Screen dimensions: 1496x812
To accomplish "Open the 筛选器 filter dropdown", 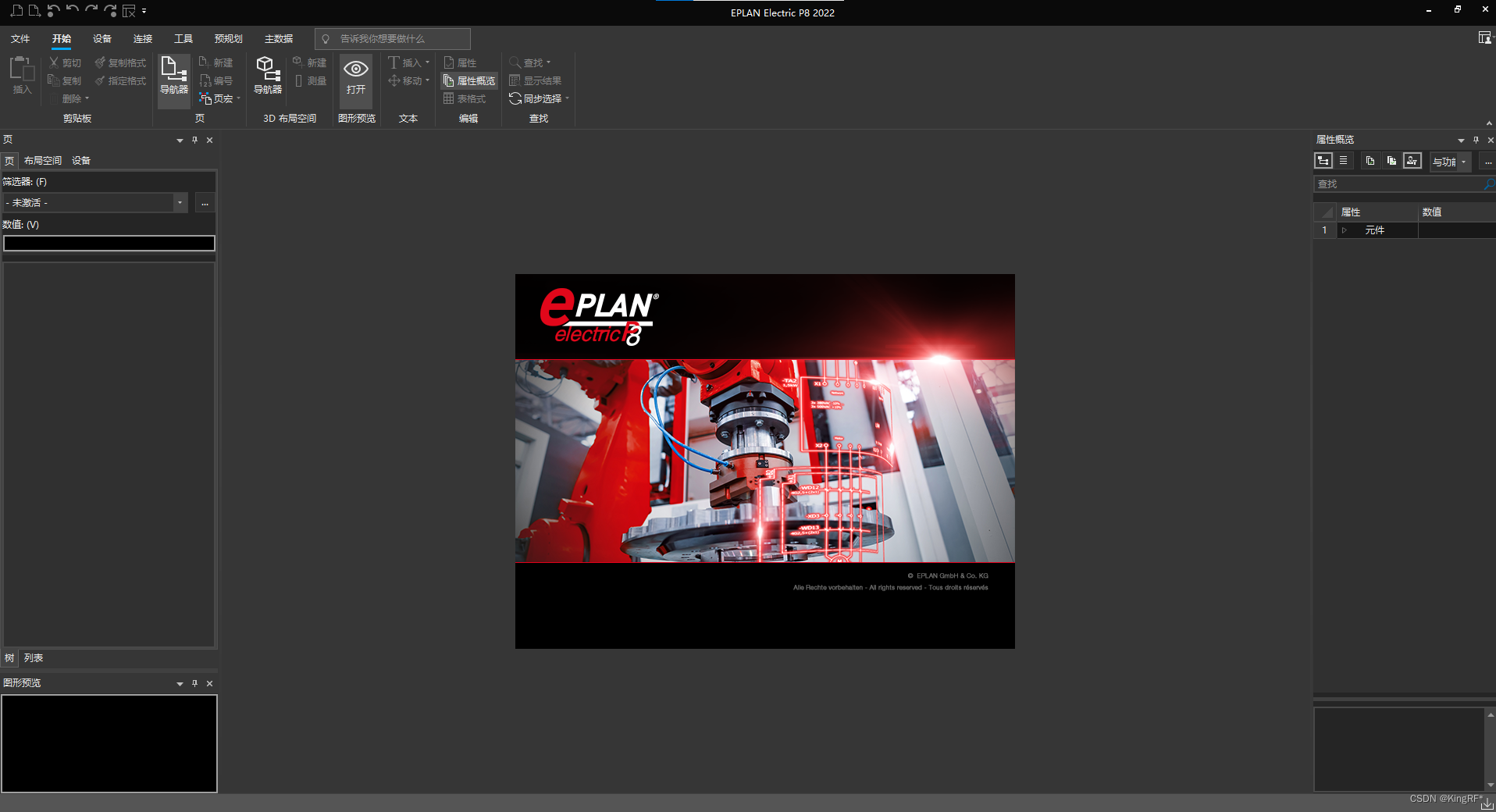I will coord(180,202).
